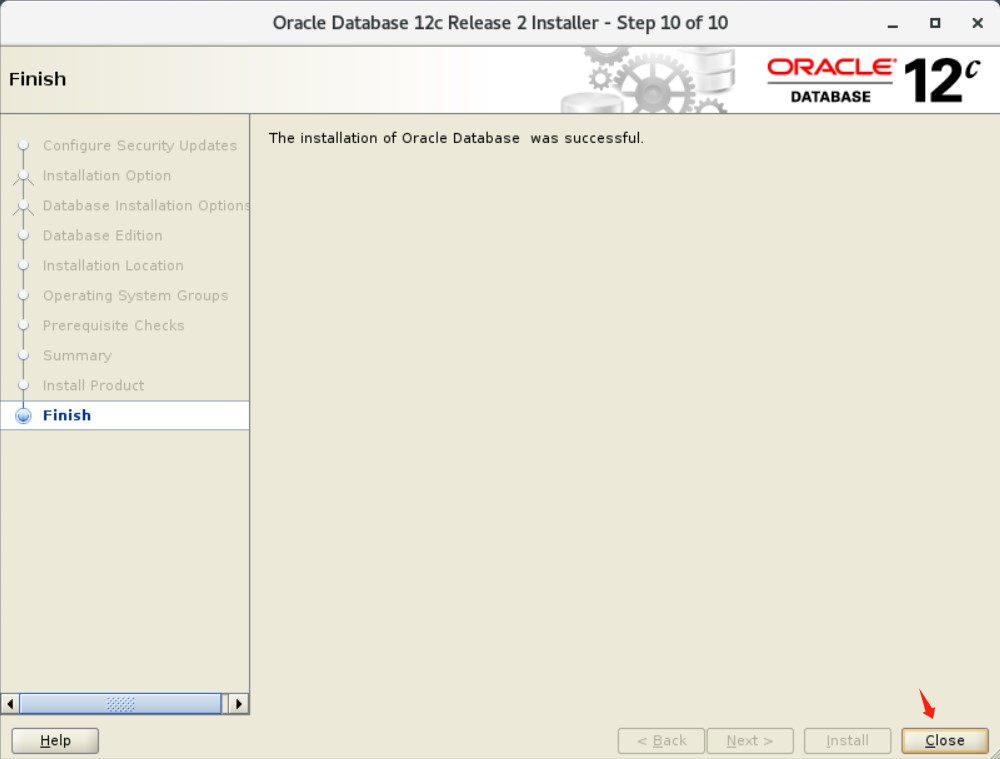Click the sidebar horizontal scrollbar thumb
This screenshot has width=1000, height=759.
coord(120,704)
